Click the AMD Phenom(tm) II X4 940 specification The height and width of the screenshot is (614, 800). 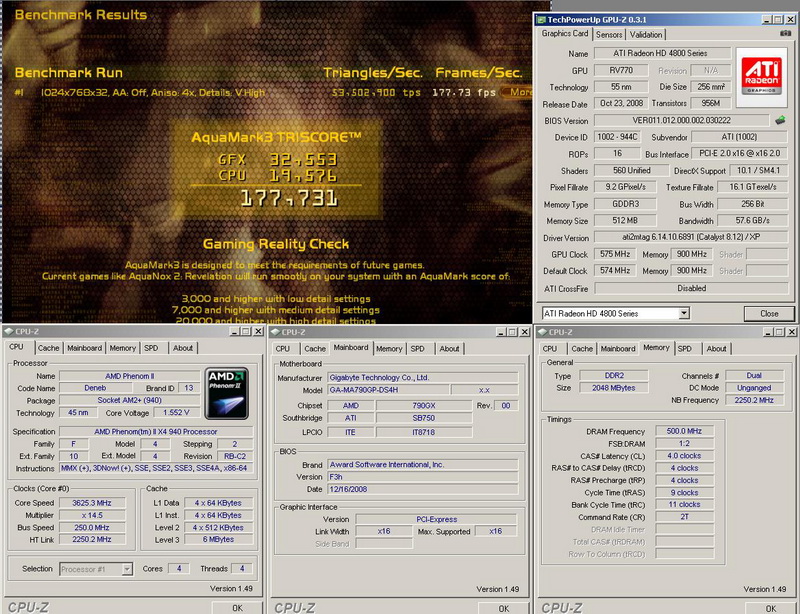click(x=156, y=432)
